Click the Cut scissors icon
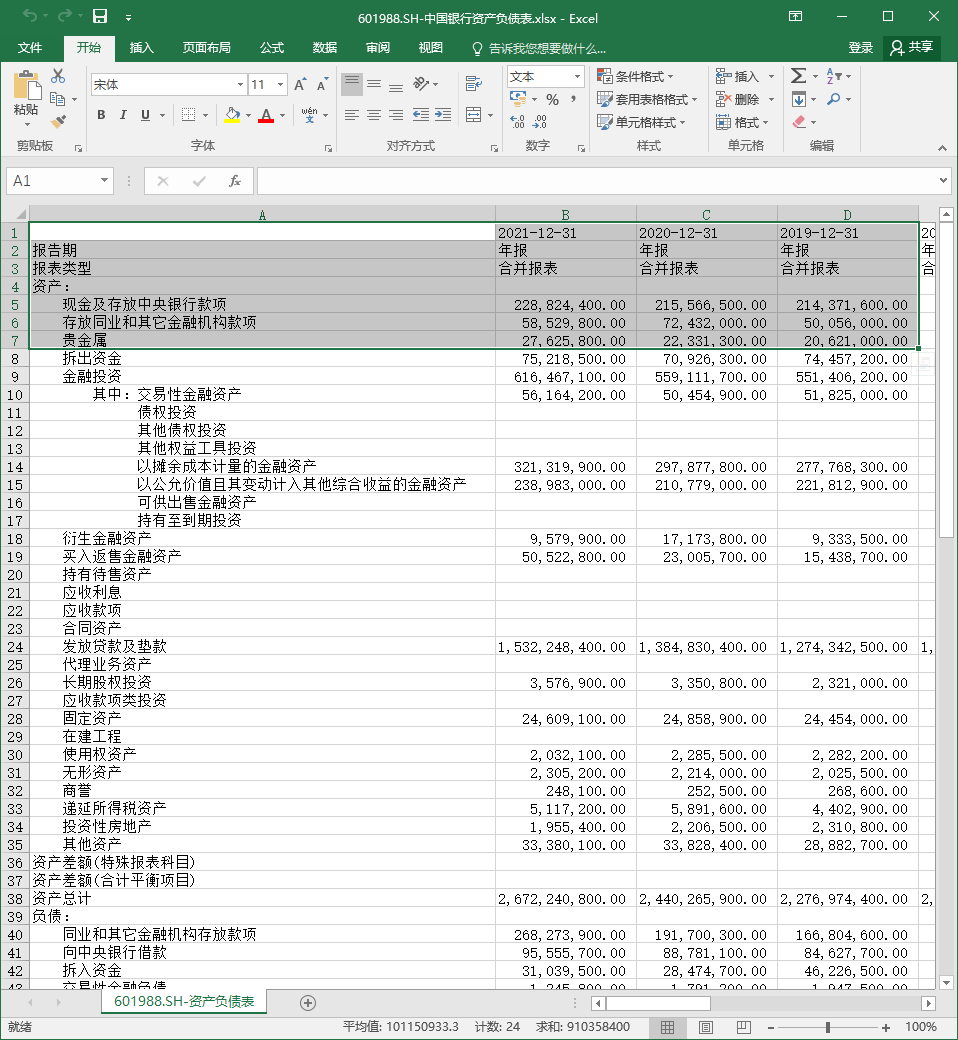 58,76
